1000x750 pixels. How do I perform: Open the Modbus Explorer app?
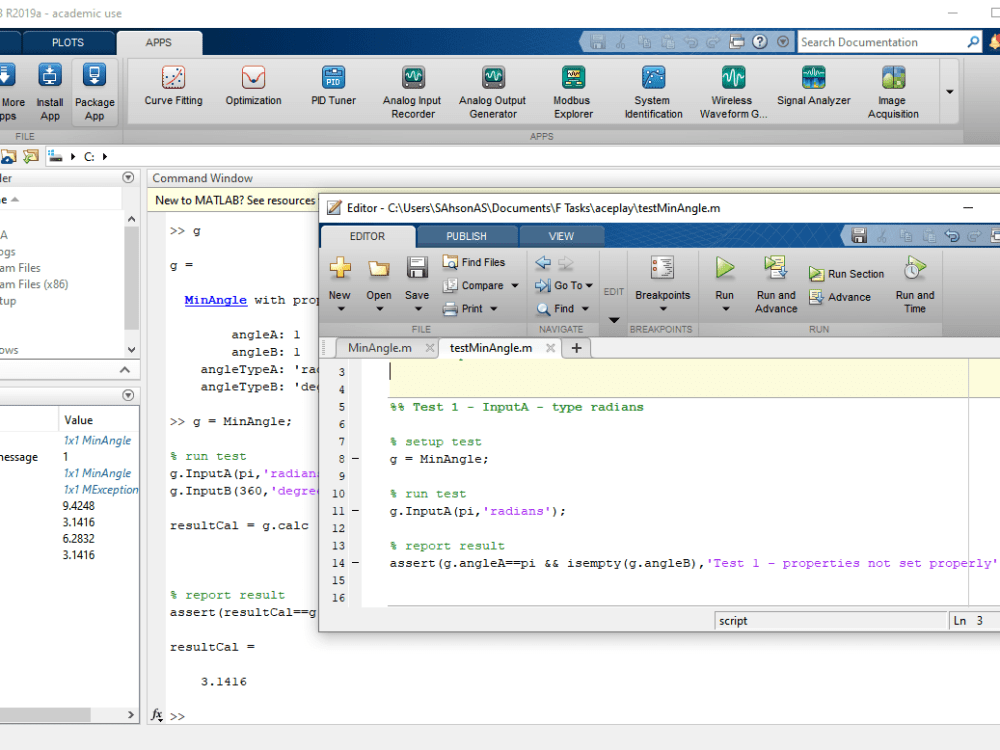[x=572, y=88]
